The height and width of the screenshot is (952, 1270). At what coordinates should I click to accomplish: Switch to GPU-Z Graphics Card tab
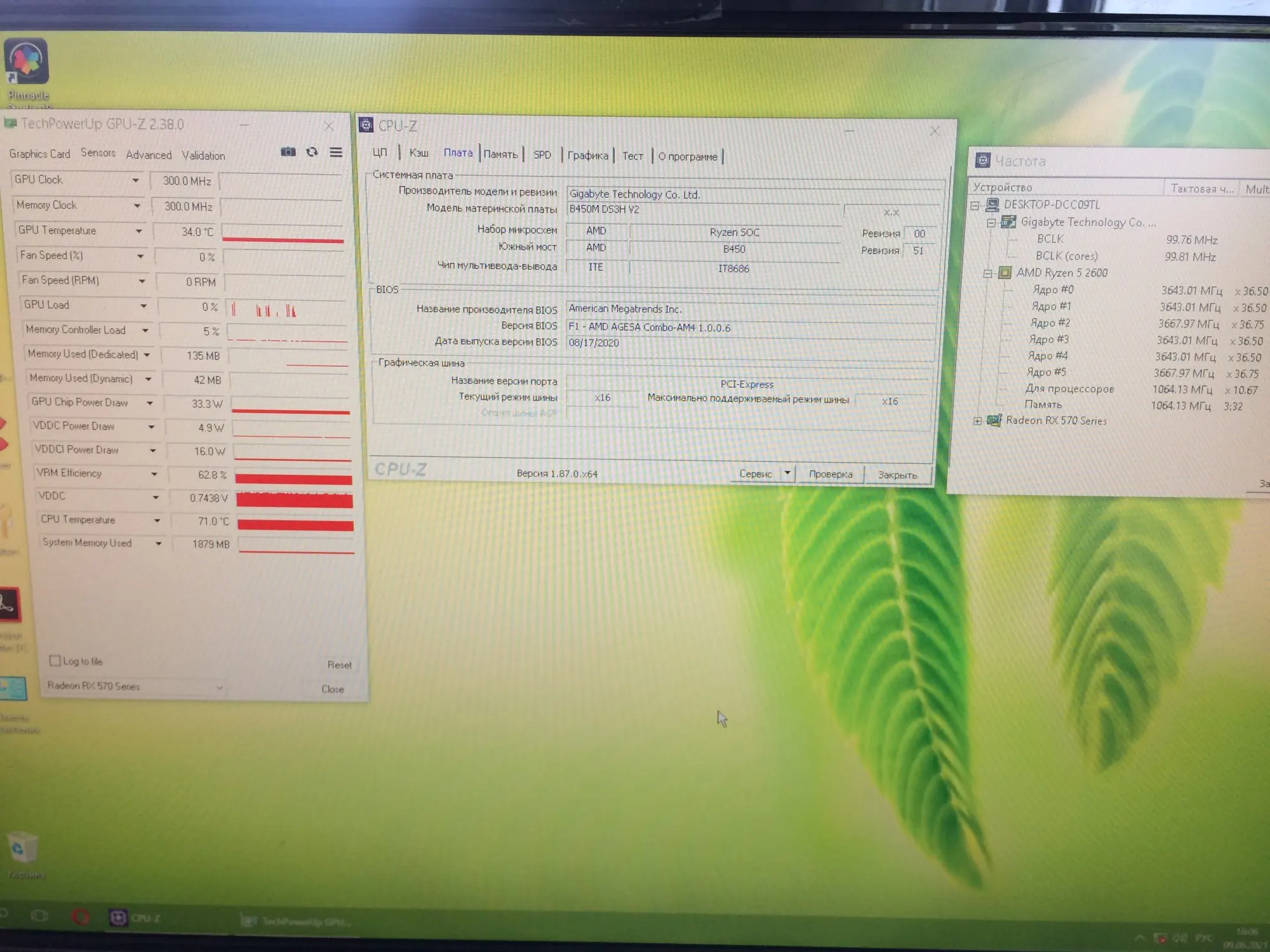39,154
